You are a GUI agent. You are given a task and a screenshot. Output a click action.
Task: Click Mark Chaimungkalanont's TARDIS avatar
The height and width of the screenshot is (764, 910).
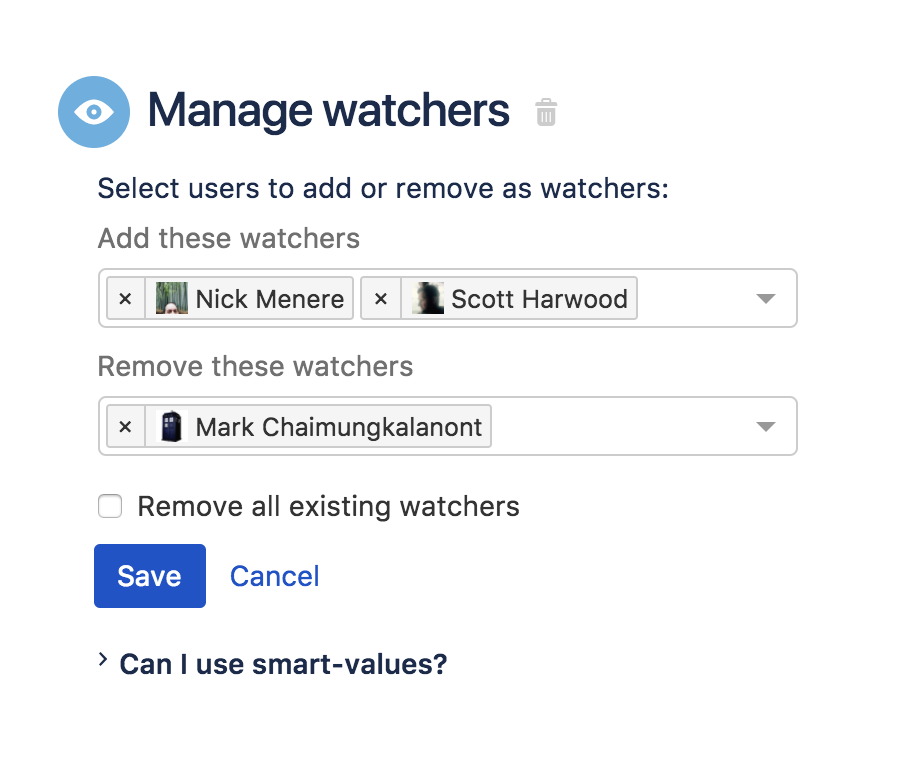coord(172,427)
